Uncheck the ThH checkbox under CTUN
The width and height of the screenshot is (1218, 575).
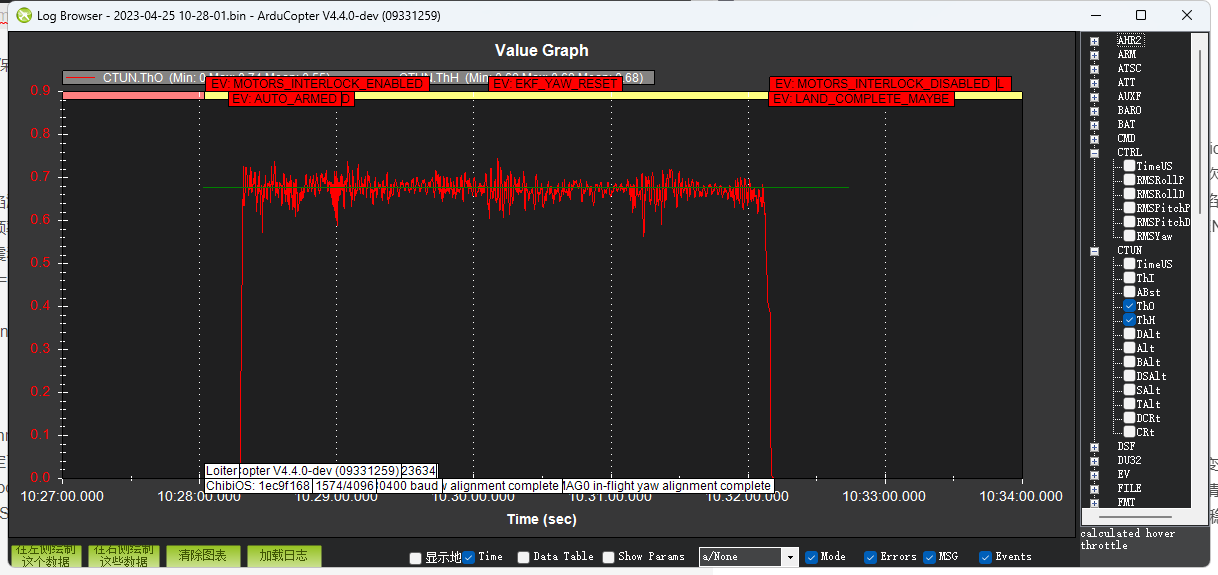[1129, 320]
